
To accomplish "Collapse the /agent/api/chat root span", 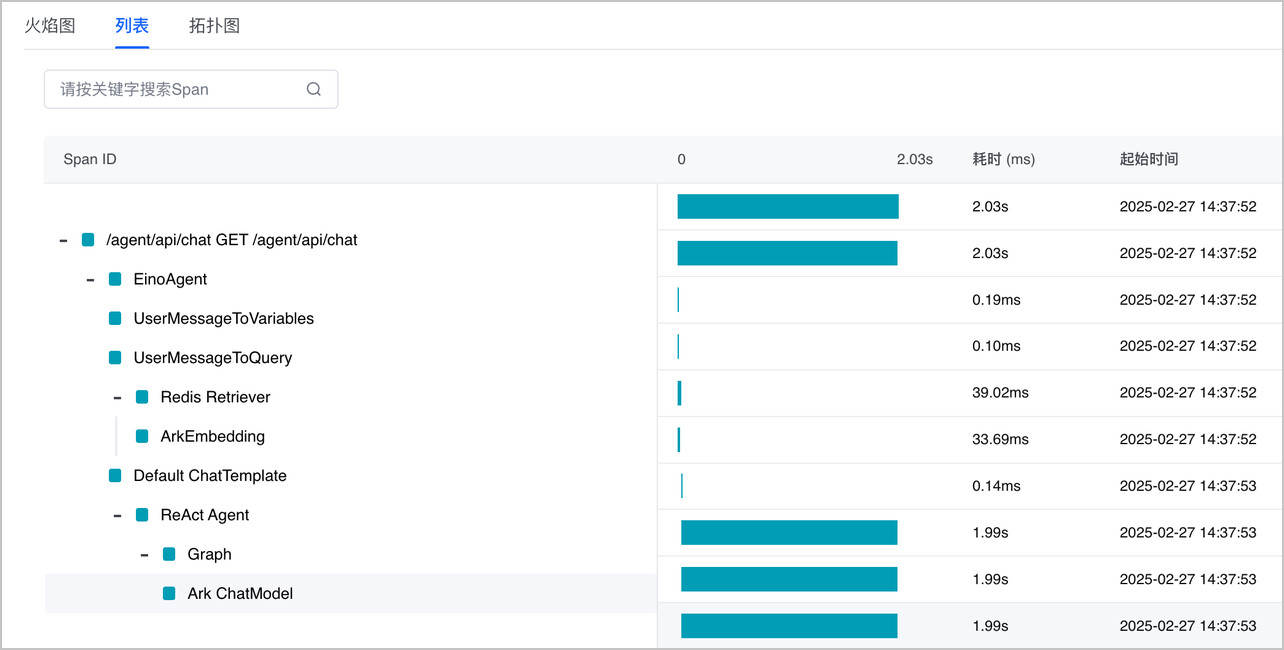I will (63, 240).
